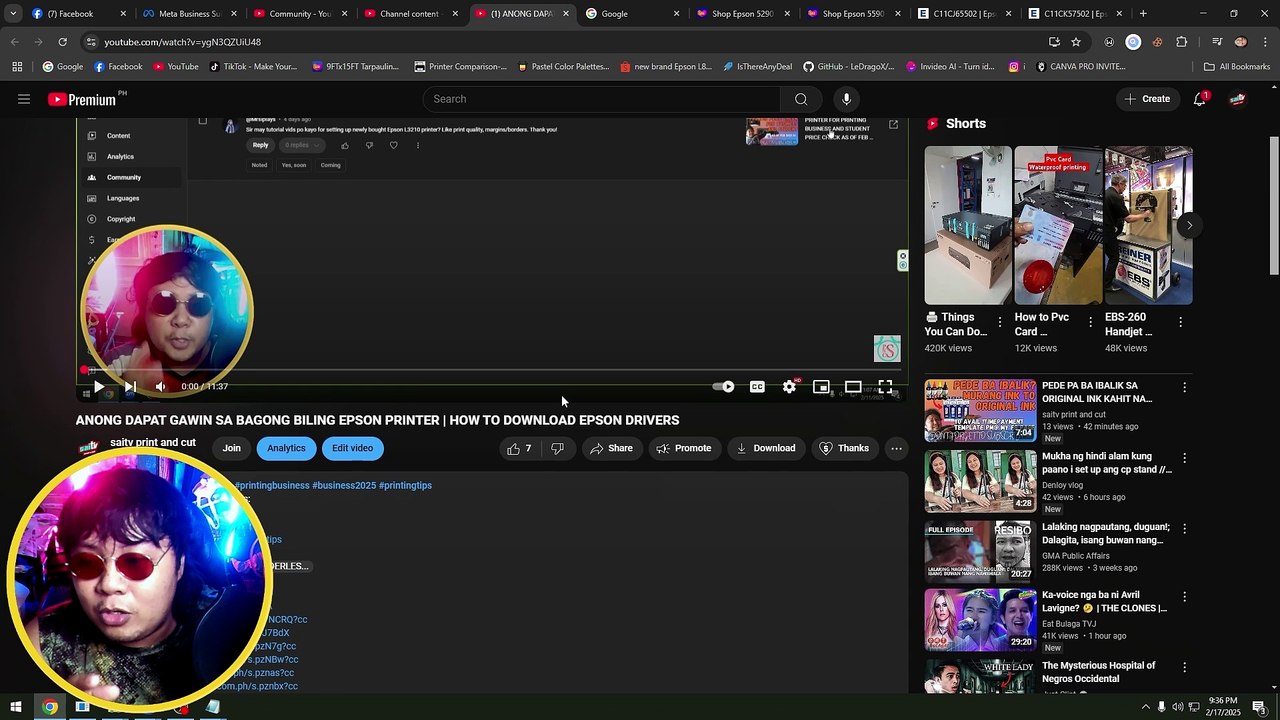
Task: Open the YouTube hamburger guide menu
Action: pyautogui.click(x=24, y=99)
